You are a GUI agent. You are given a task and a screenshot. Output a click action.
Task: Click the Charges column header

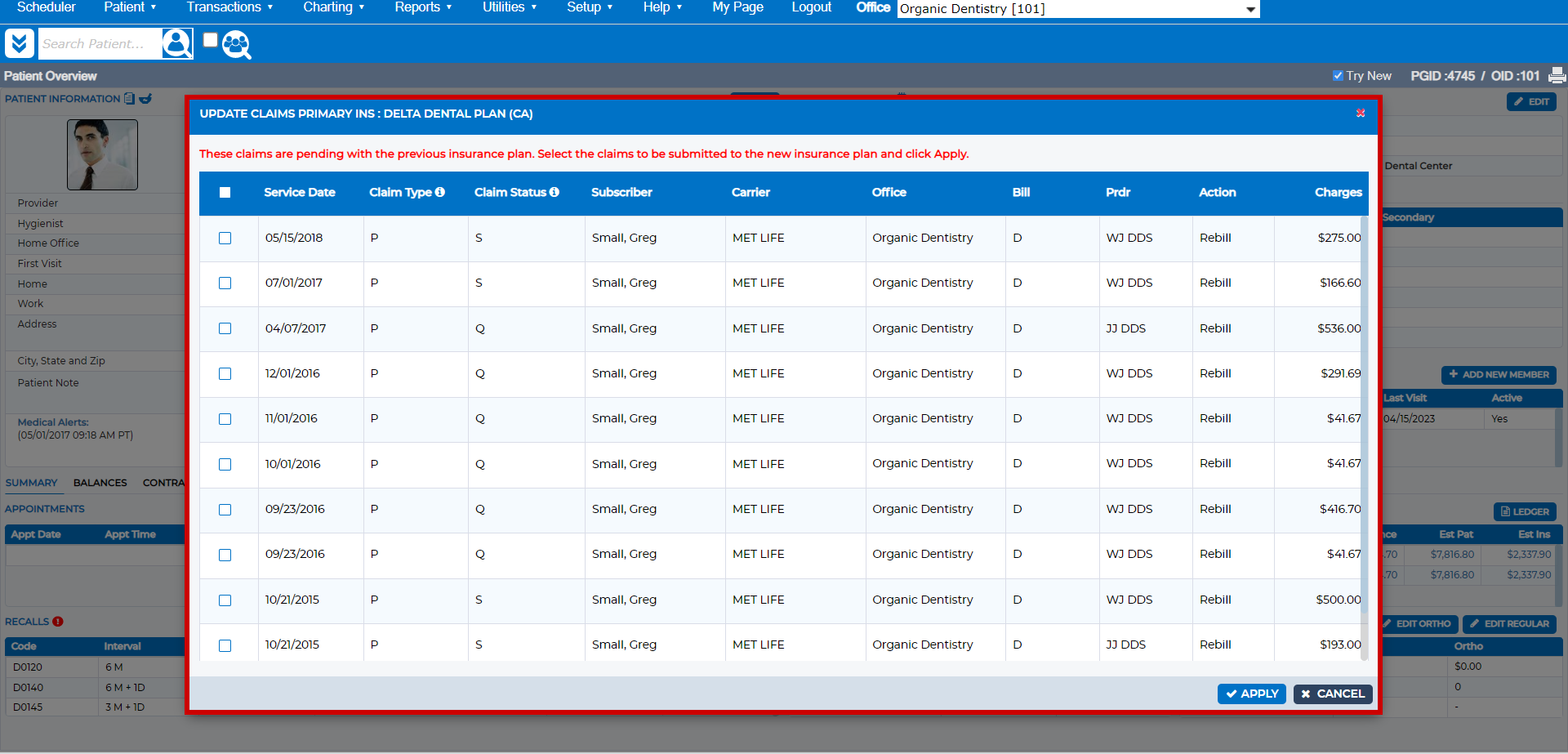pyautogui.click(x=1339, y=192)
